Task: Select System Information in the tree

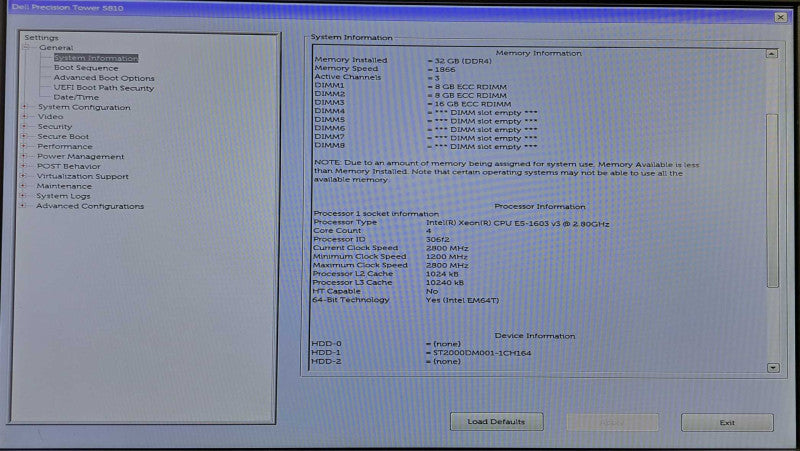Action: [96, 58]
